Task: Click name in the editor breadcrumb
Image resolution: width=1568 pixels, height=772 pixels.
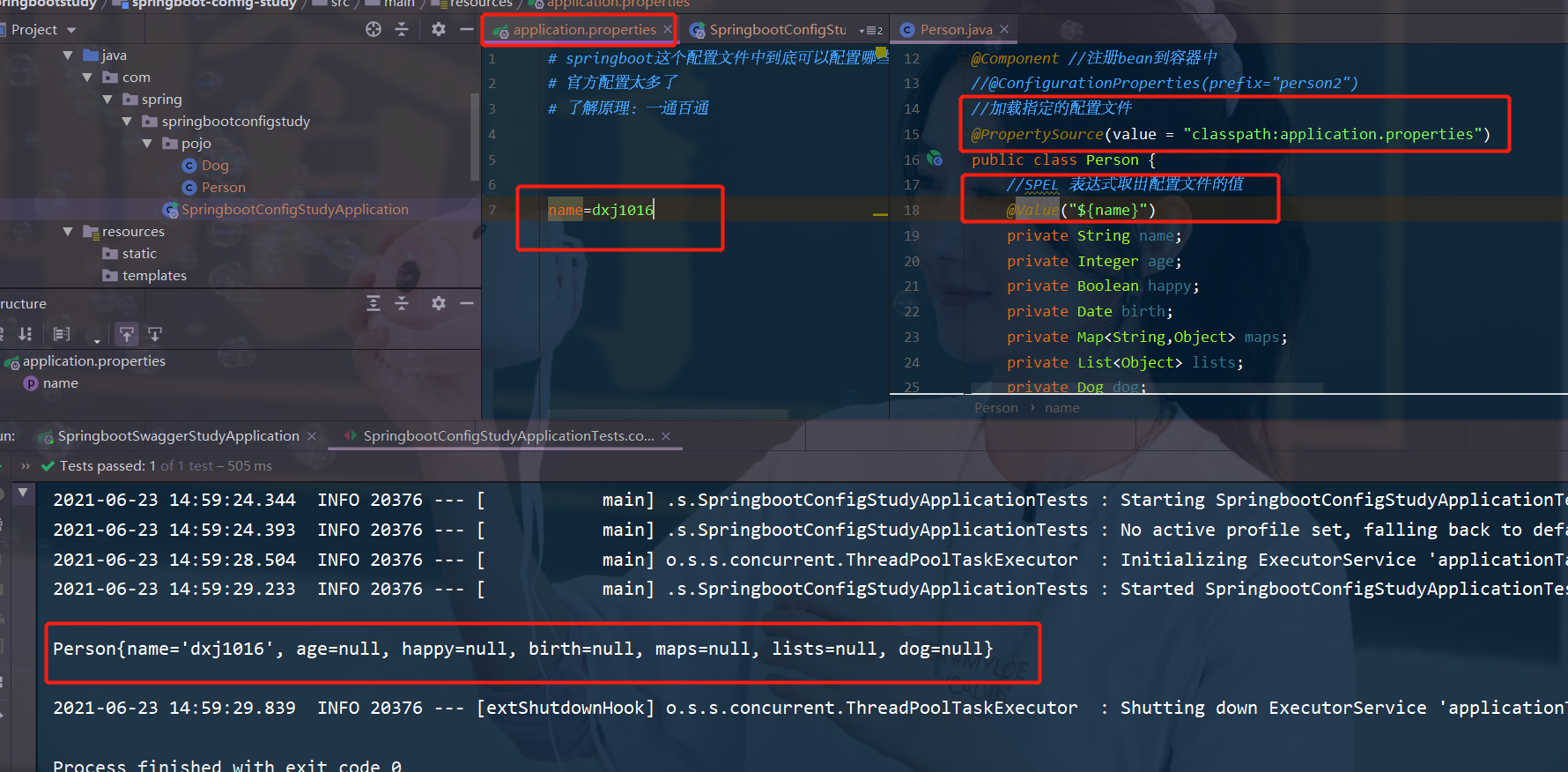Action: (x=1061, y=408)
